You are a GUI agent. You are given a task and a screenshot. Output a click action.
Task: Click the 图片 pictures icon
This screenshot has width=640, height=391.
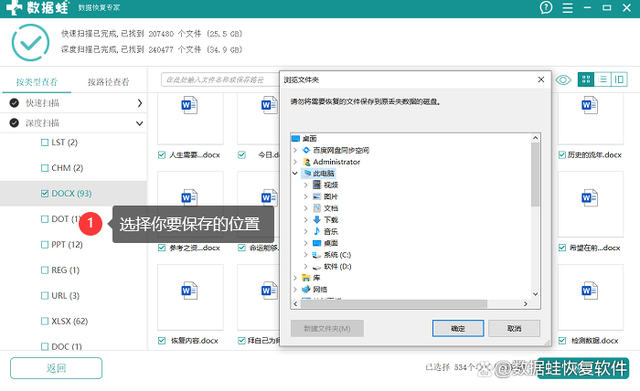[317, 196]
